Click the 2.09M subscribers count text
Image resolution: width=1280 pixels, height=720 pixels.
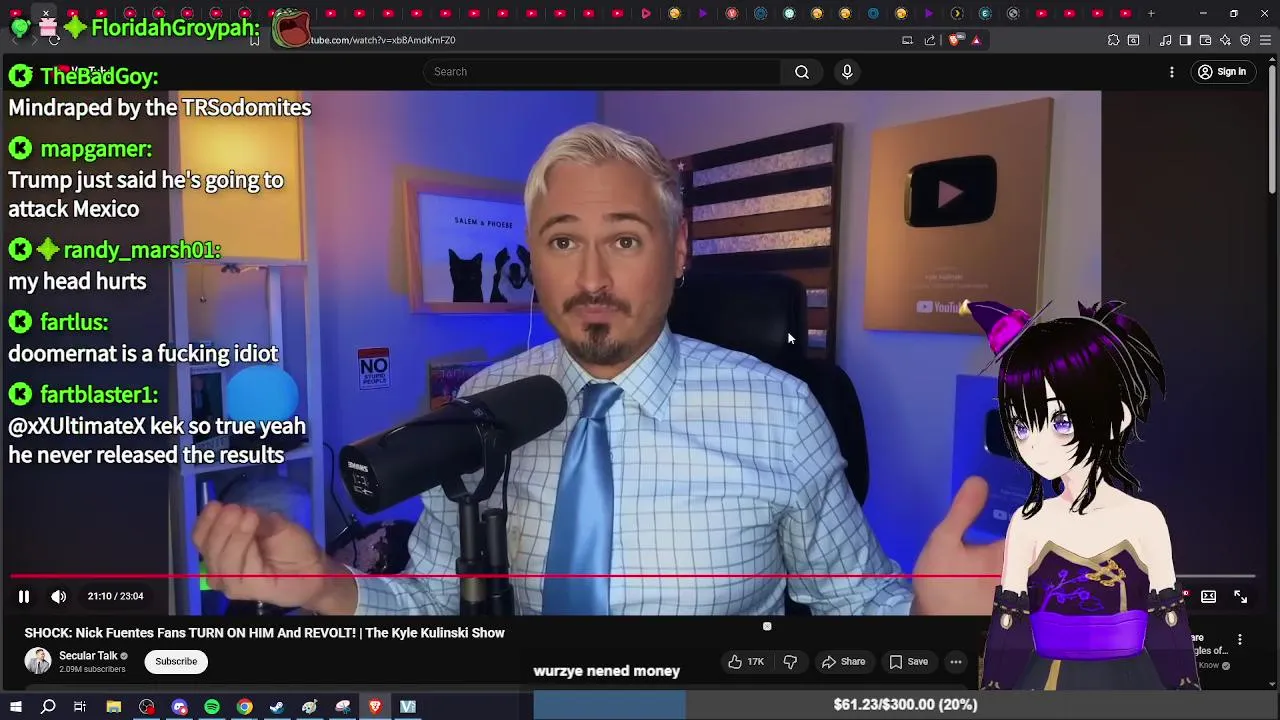pyautogui.click(x=92, y=669)
